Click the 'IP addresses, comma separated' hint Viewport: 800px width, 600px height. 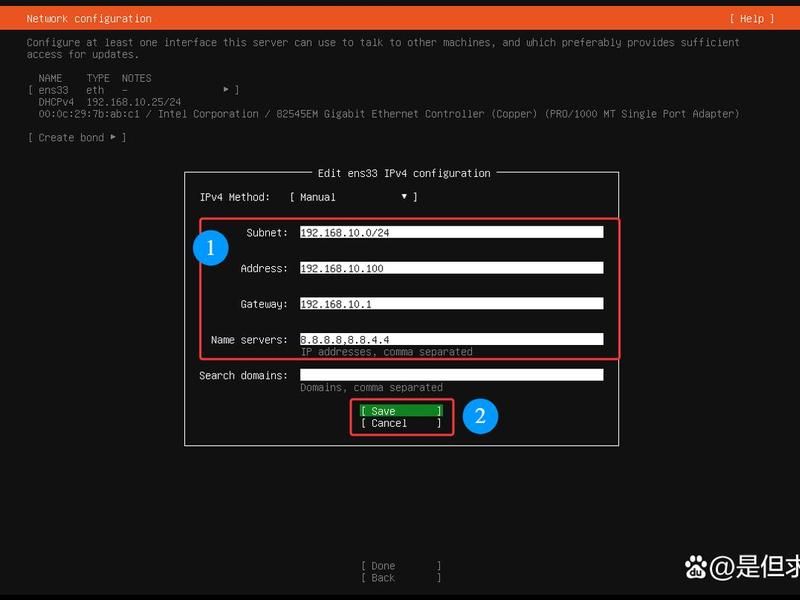click(386, 352)
